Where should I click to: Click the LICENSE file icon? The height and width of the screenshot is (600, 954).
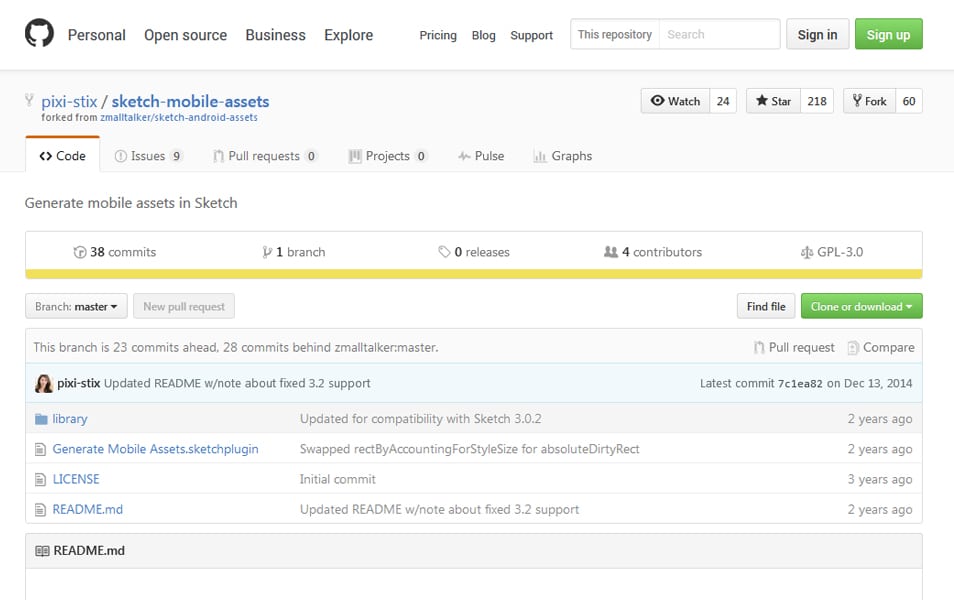click(x=40, y=480)
